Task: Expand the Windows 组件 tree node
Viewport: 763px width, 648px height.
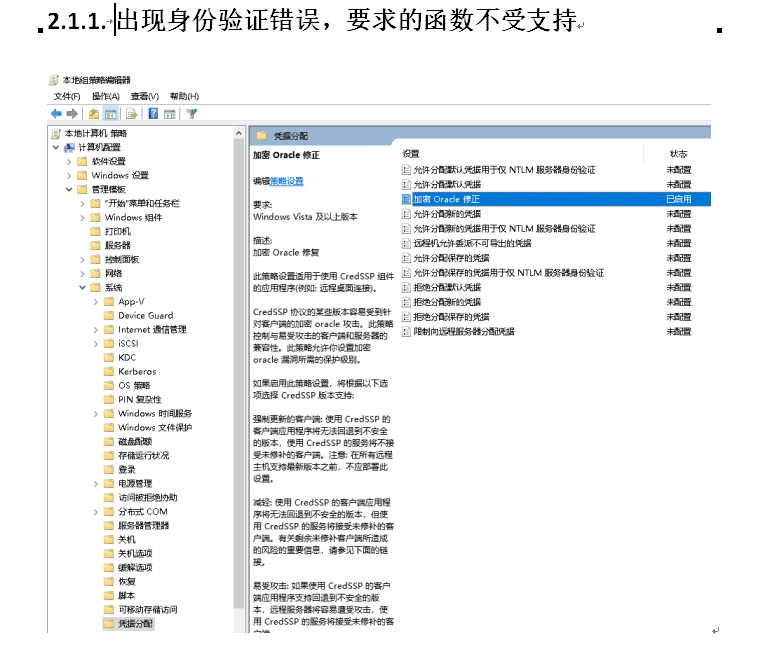Action: click(83, 218)
